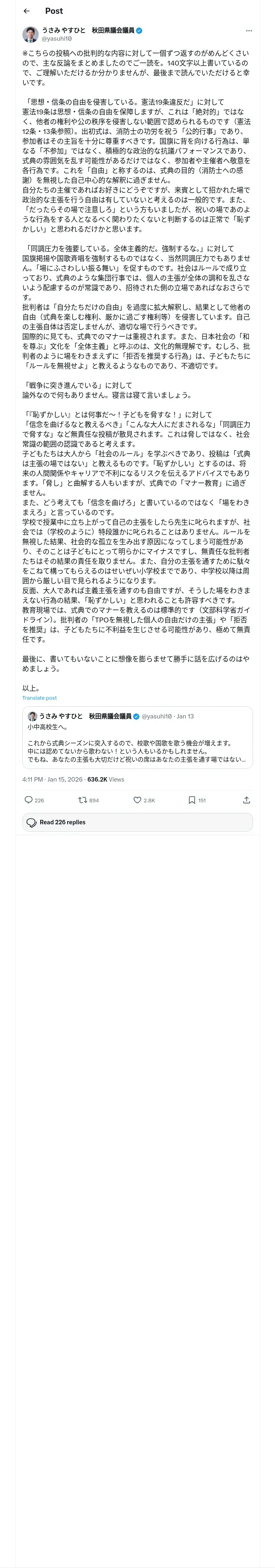The height and width of the screenshot is (1568, 275).
Task: Click the Translate post link
Action: coord(40,698)
